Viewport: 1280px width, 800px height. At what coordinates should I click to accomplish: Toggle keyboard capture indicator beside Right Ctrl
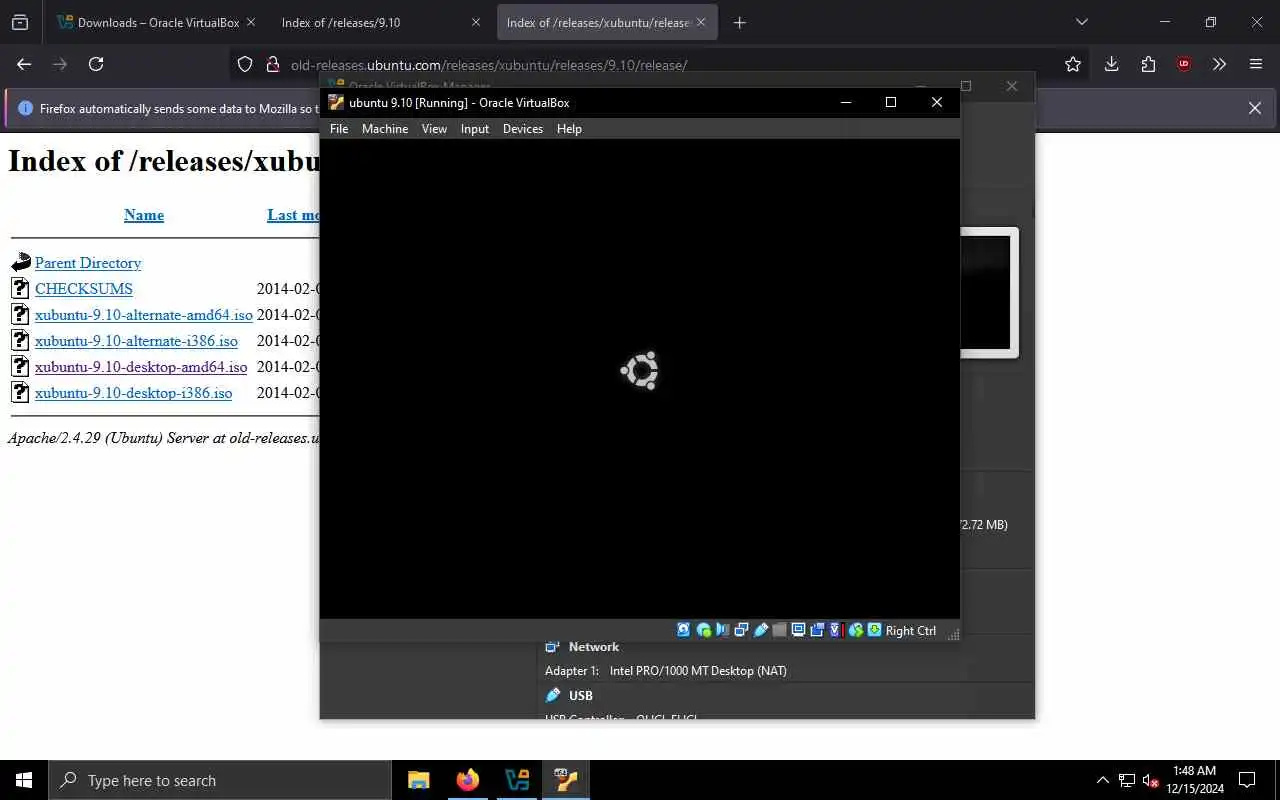[874, 630]
